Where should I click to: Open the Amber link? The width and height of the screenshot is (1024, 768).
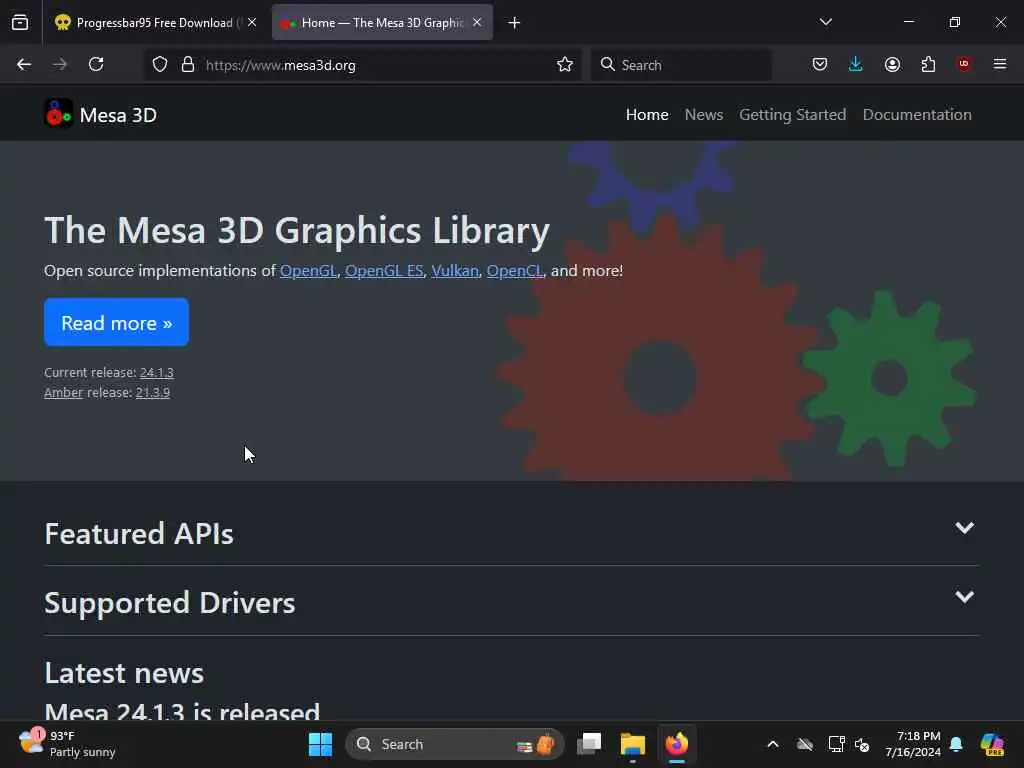click(x=63, y=392)
